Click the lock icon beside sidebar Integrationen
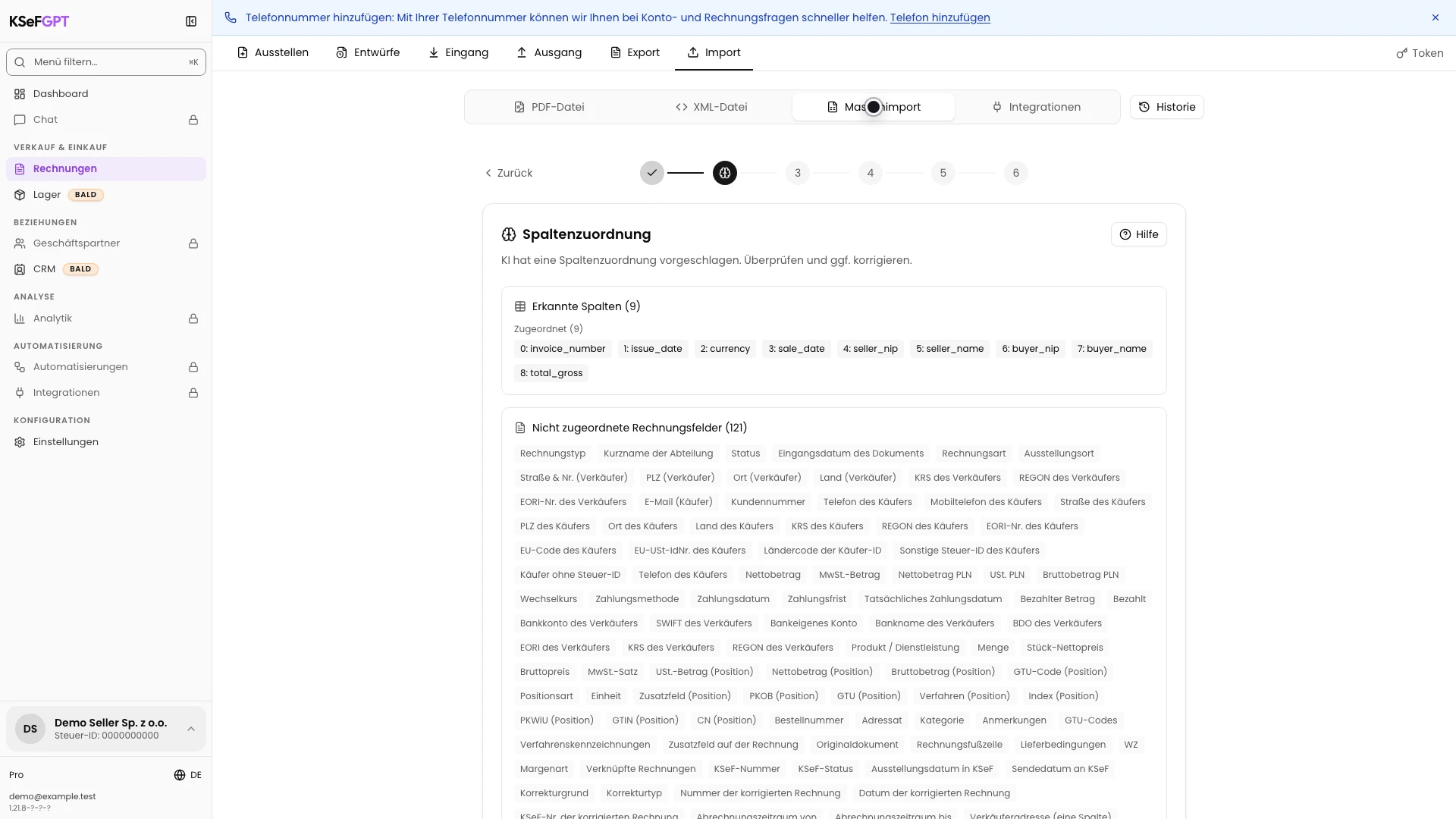Image resolution: width=1456 pixels, height=819 pixels. [x=193, y=393]
